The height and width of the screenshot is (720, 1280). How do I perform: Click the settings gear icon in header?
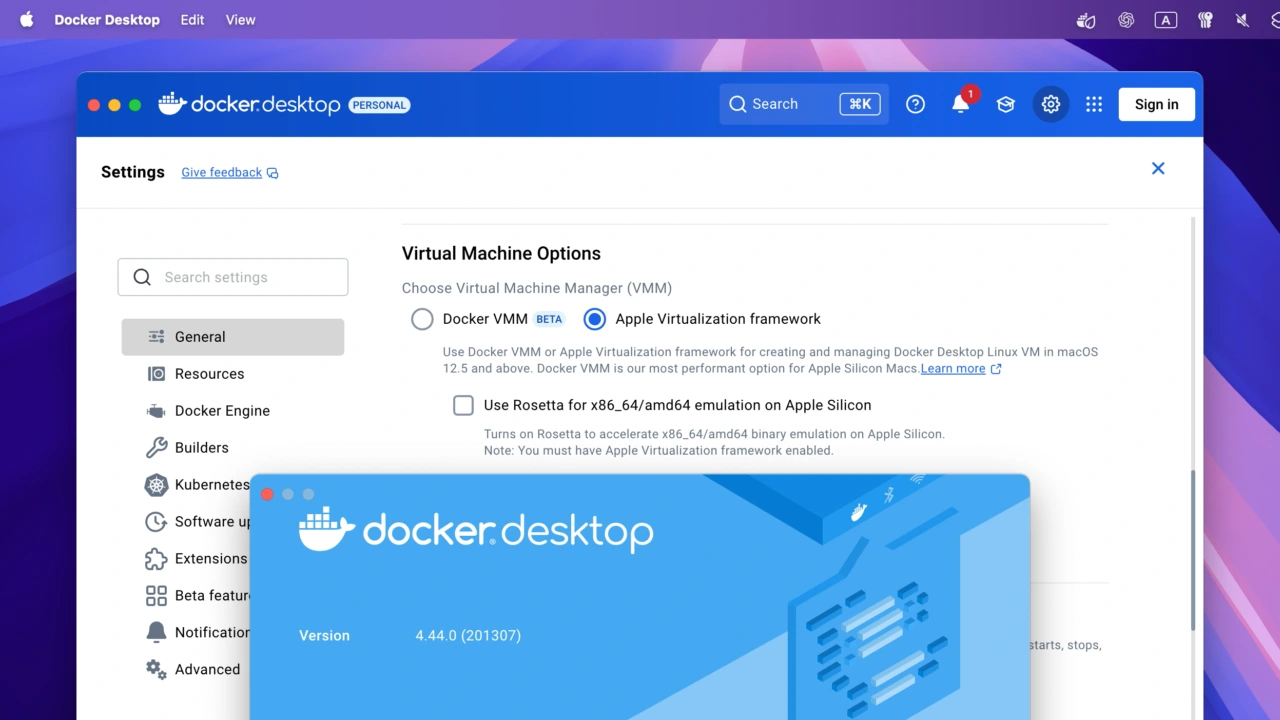1050,104
